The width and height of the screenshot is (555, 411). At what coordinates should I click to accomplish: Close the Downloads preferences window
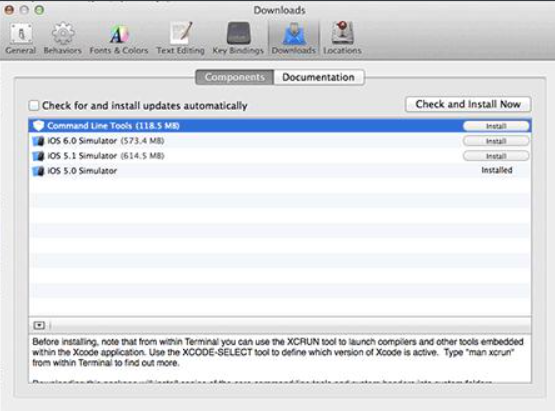pos(9,10)
